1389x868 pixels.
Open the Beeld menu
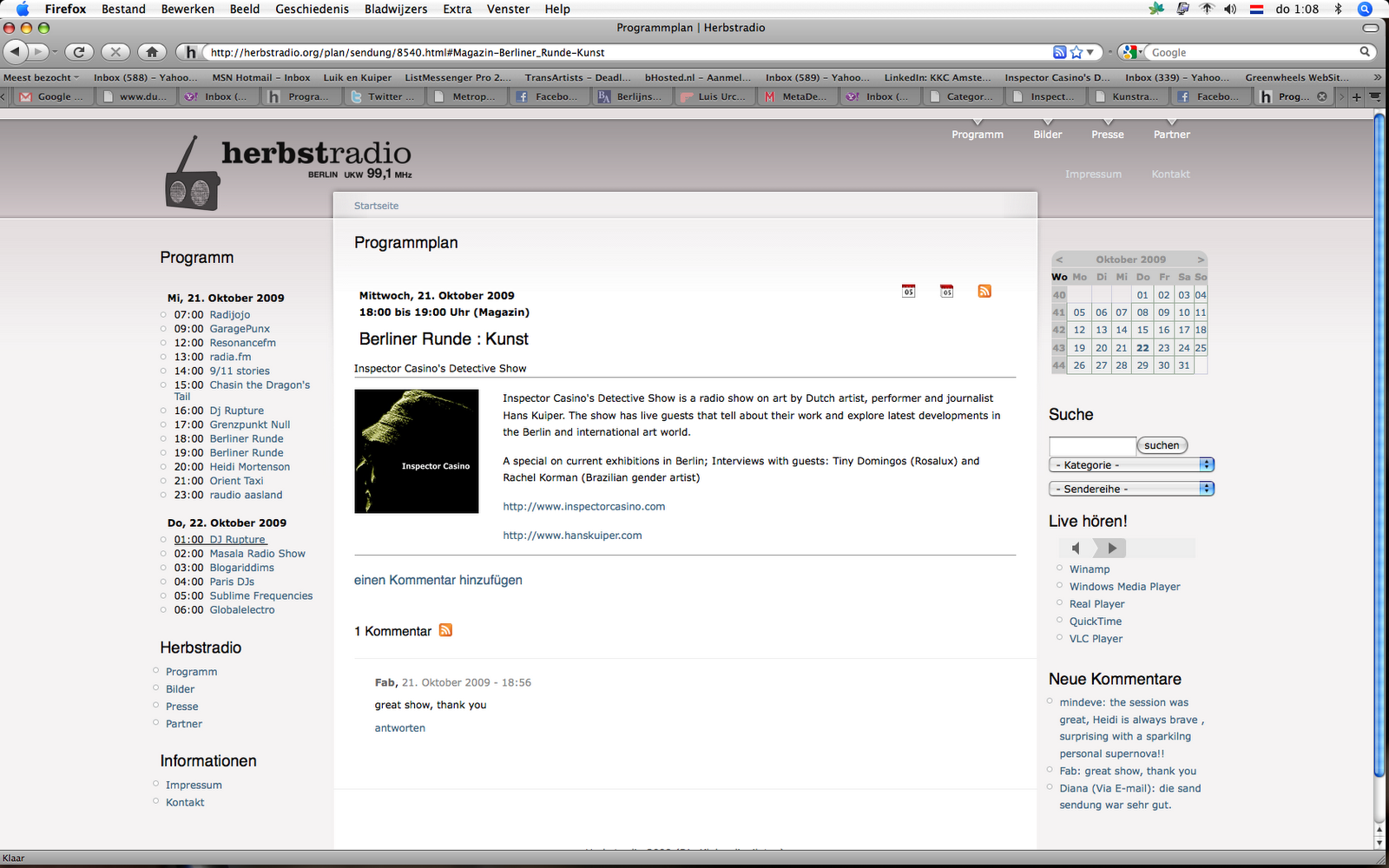coord(245,9)
